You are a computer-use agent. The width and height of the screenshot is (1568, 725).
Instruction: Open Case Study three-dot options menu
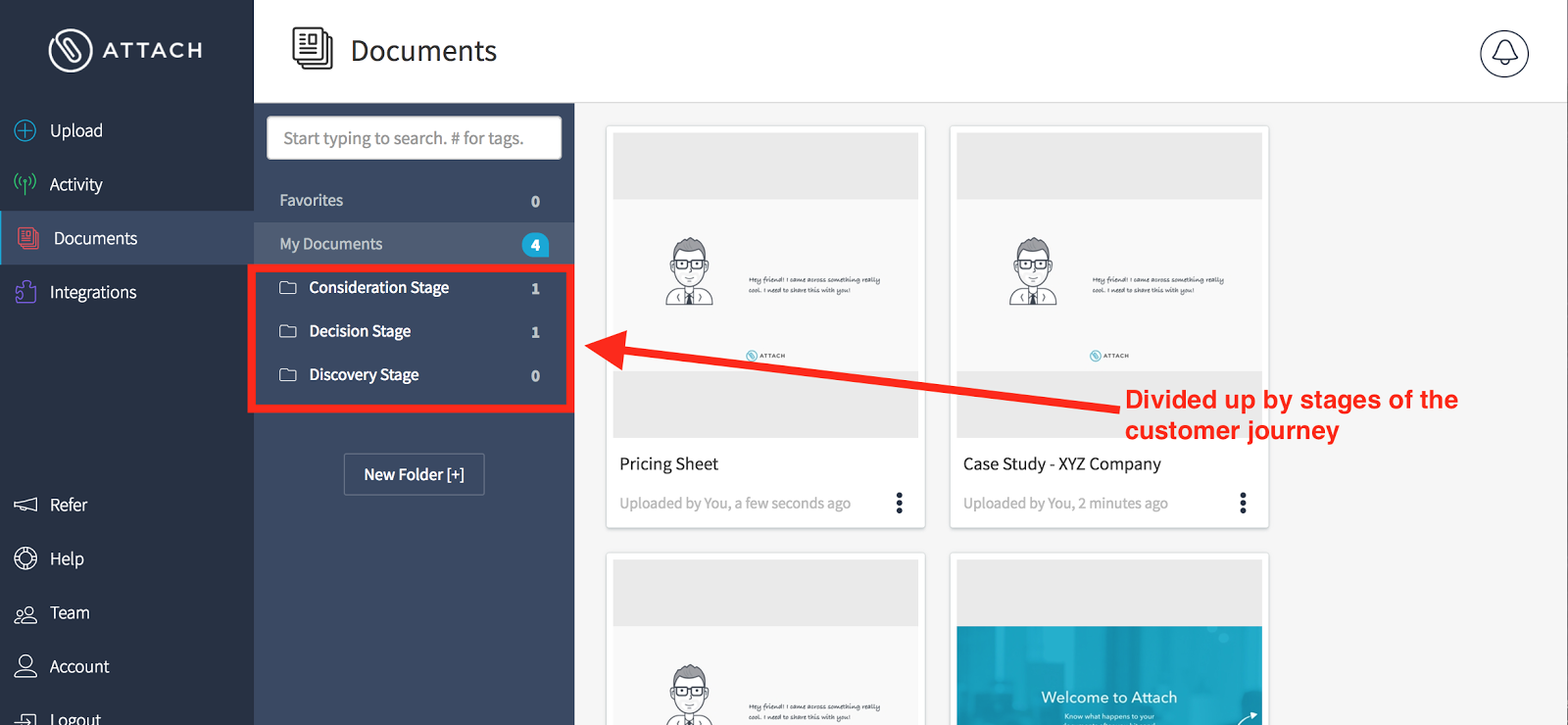pos(1243,503)
